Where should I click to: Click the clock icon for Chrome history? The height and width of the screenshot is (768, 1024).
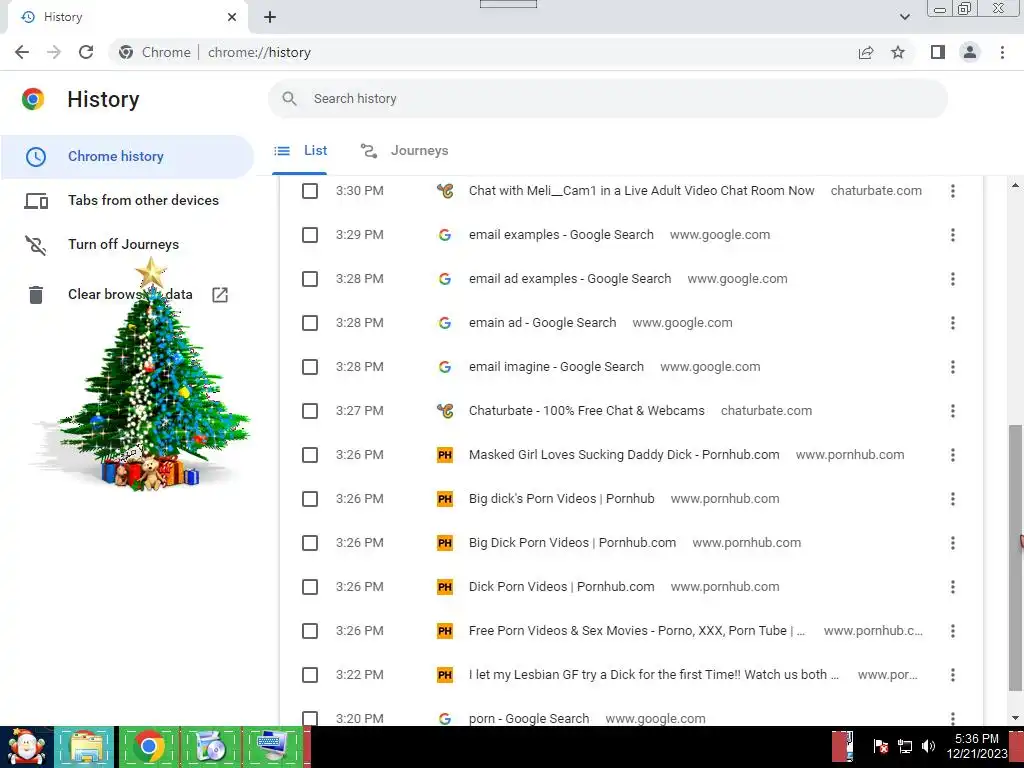point(36,157)
